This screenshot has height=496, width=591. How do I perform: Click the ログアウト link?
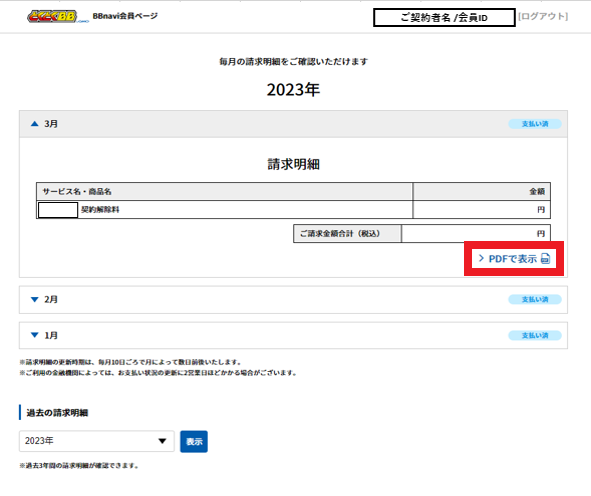click(543, 17)
